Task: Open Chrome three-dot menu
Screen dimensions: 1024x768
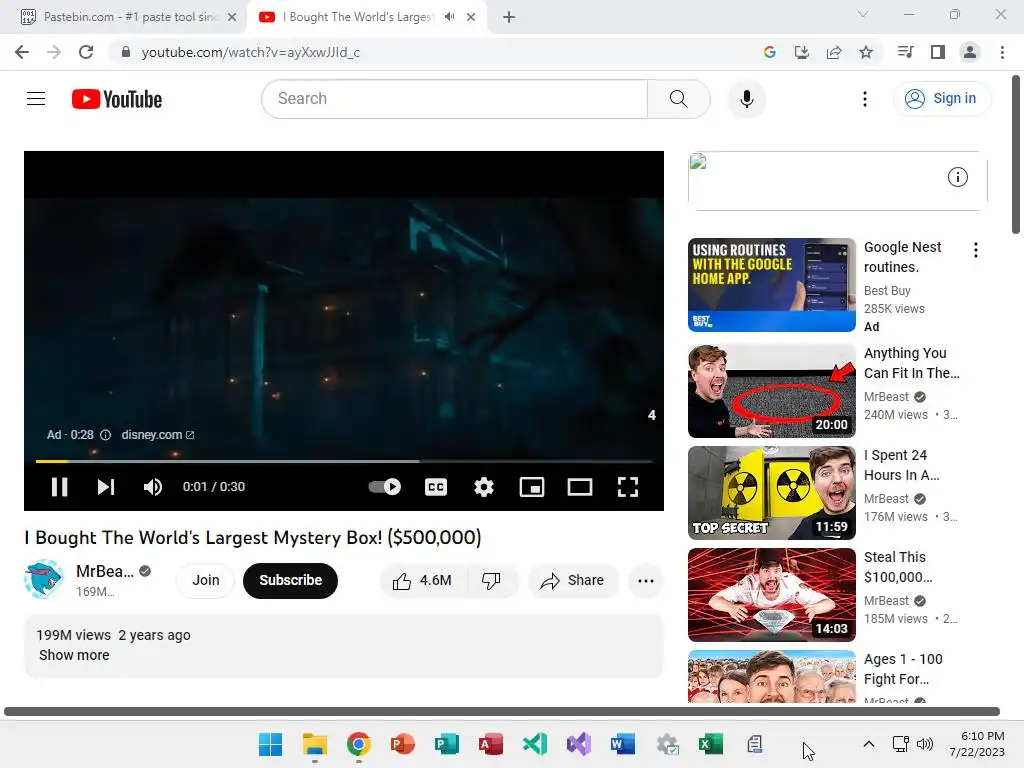Action: 1002,52
